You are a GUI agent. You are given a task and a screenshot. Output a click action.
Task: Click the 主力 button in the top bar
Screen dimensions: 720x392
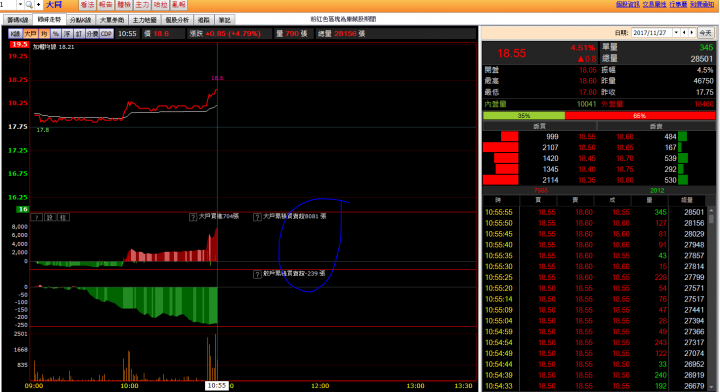[x=142, y=5]
